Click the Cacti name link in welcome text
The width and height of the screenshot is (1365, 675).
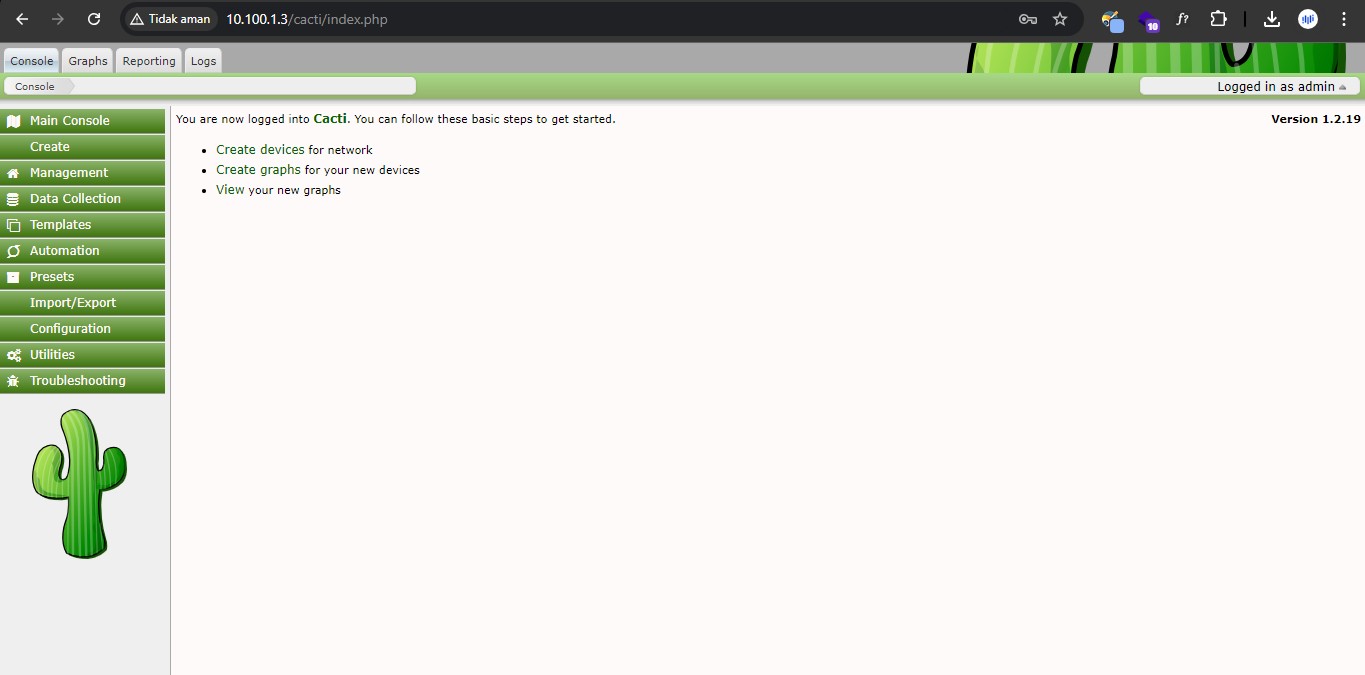(330, 118)
